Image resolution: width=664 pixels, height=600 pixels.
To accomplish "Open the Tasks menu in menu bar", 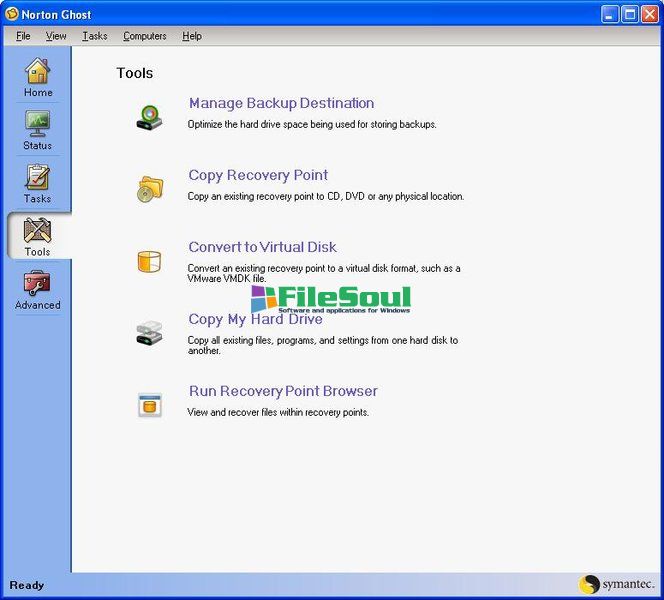I will [x=95, y=36].
